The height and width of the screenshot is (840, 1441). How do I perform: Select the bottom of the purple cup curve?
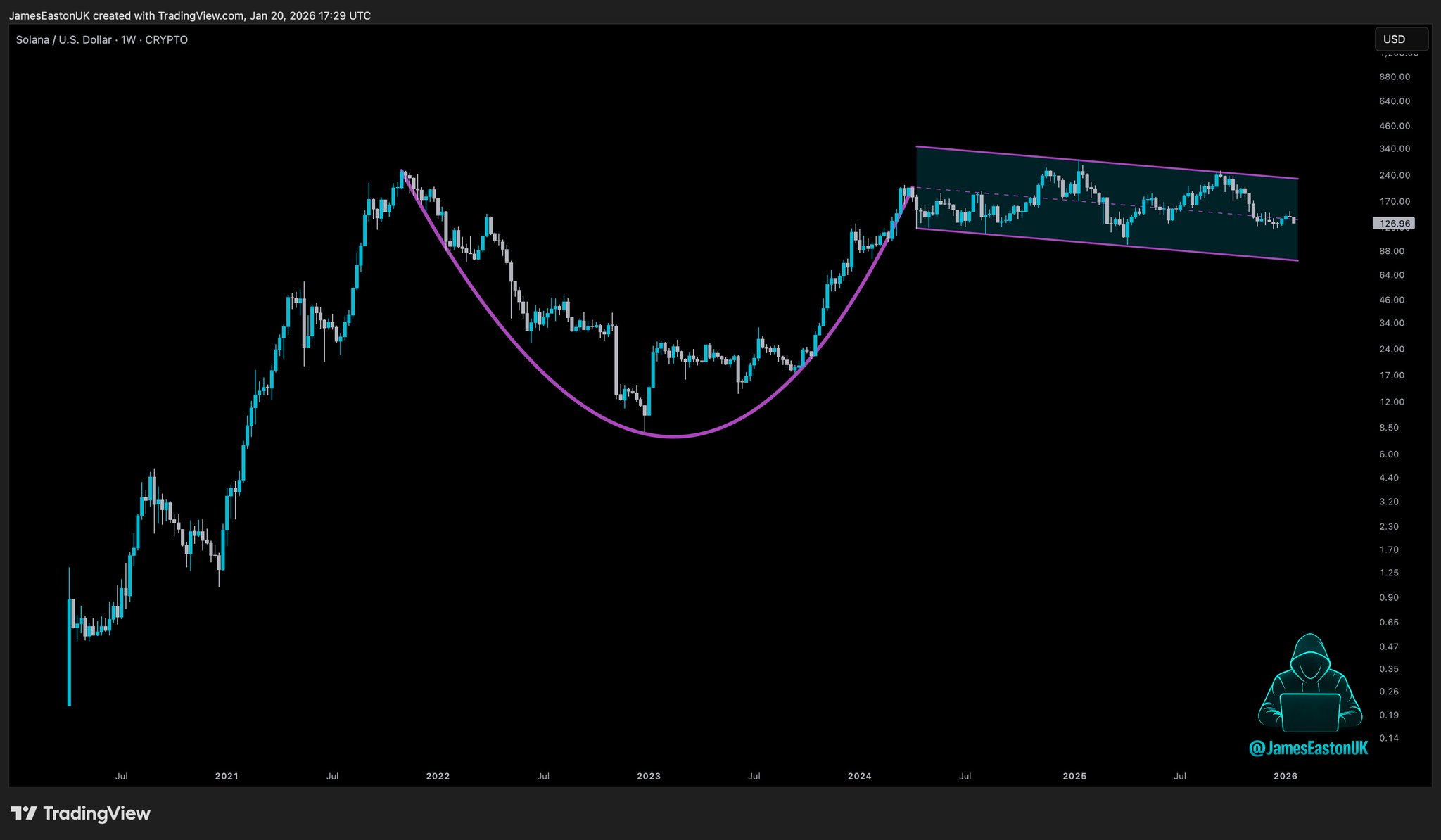pos(672,436)
